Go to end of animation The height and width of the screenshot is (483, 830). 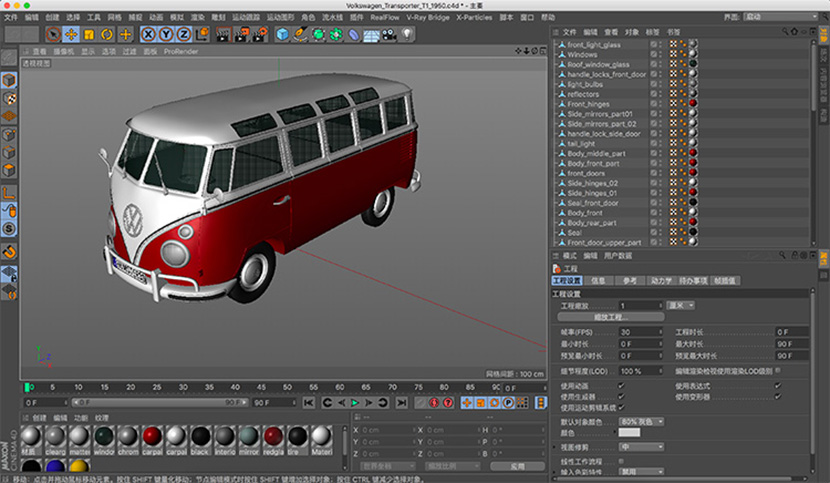pos(402,403)
